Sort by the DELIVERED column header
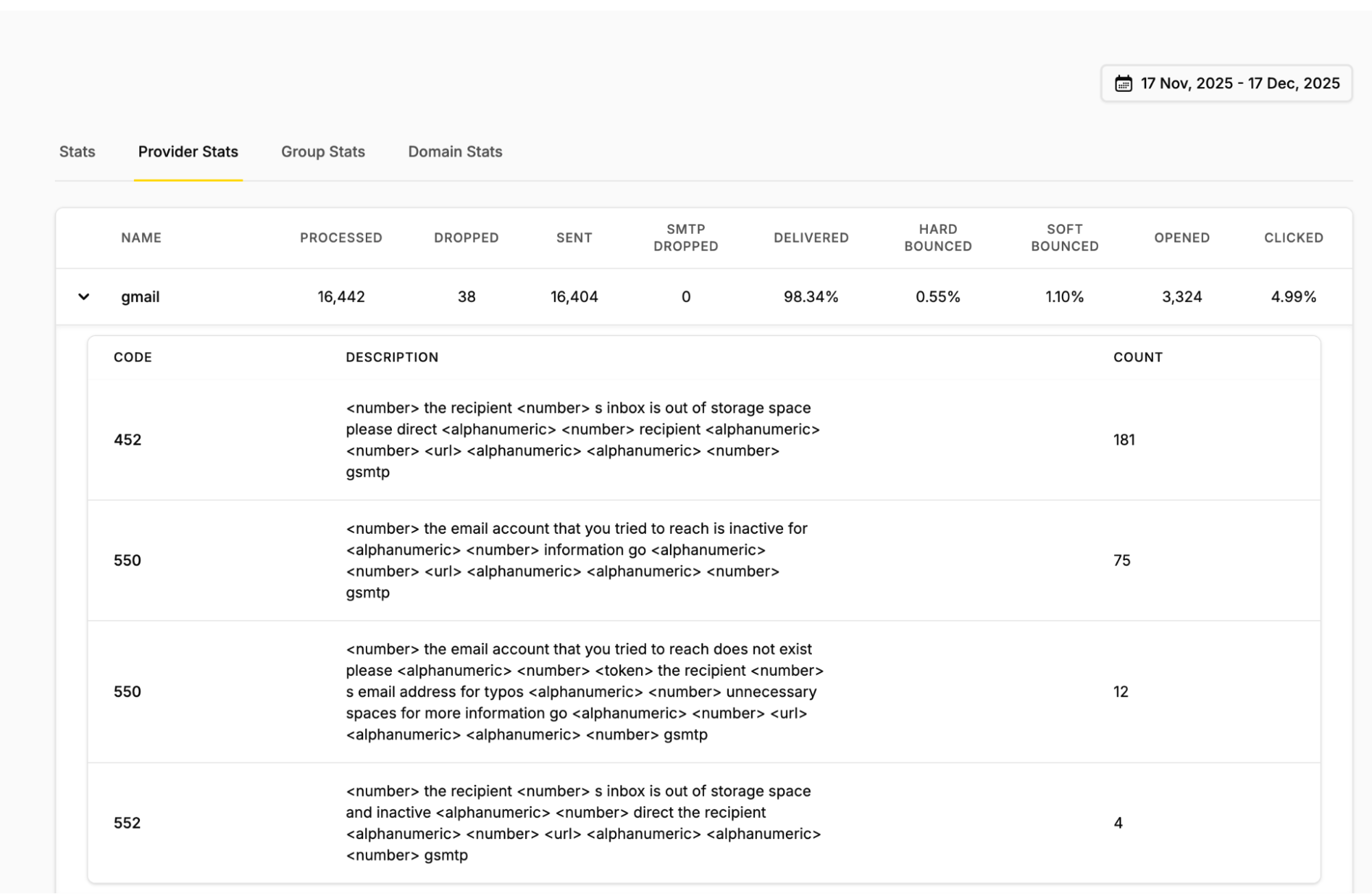Screen dimensions: 1372x894 coord(811,237)
